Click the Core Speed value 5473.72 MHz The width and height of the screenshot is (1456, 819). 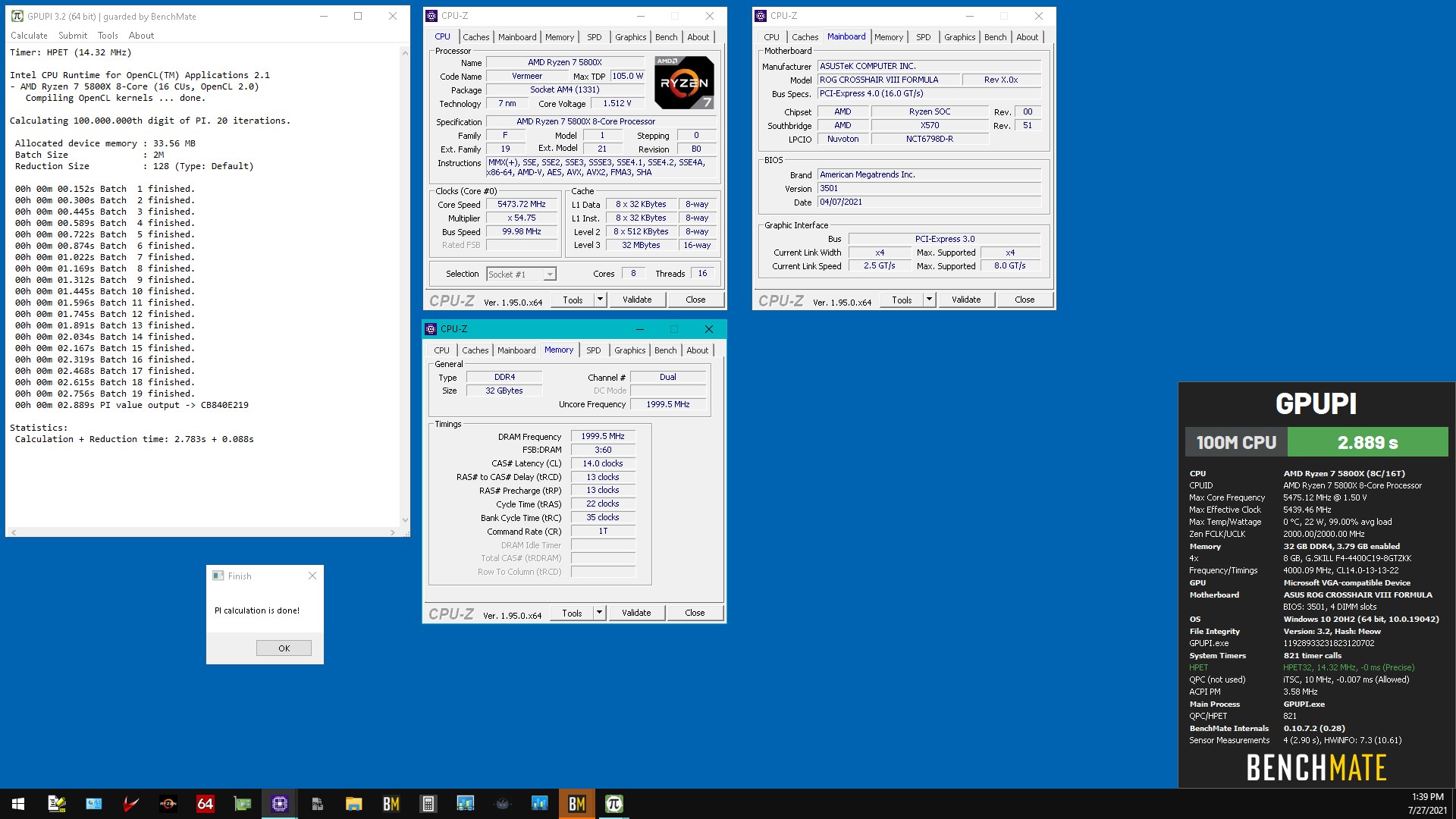click(522, 205)
